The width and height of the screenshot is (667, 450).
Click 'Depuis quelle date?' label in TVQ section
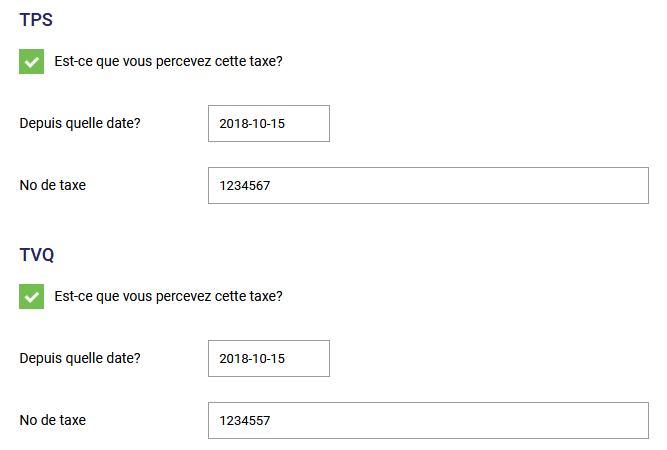coord(80,358)
